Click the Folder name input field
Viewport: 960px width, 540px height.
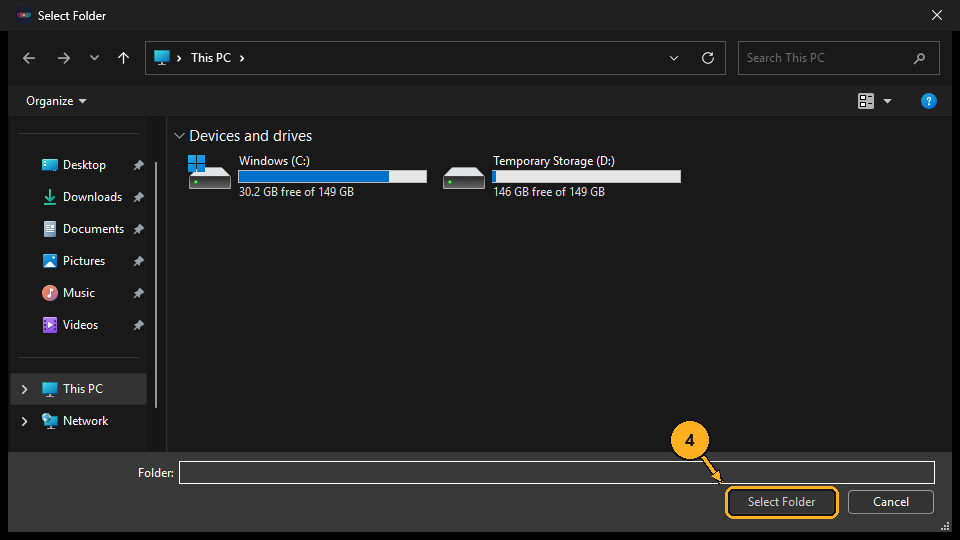coord(557,473)
